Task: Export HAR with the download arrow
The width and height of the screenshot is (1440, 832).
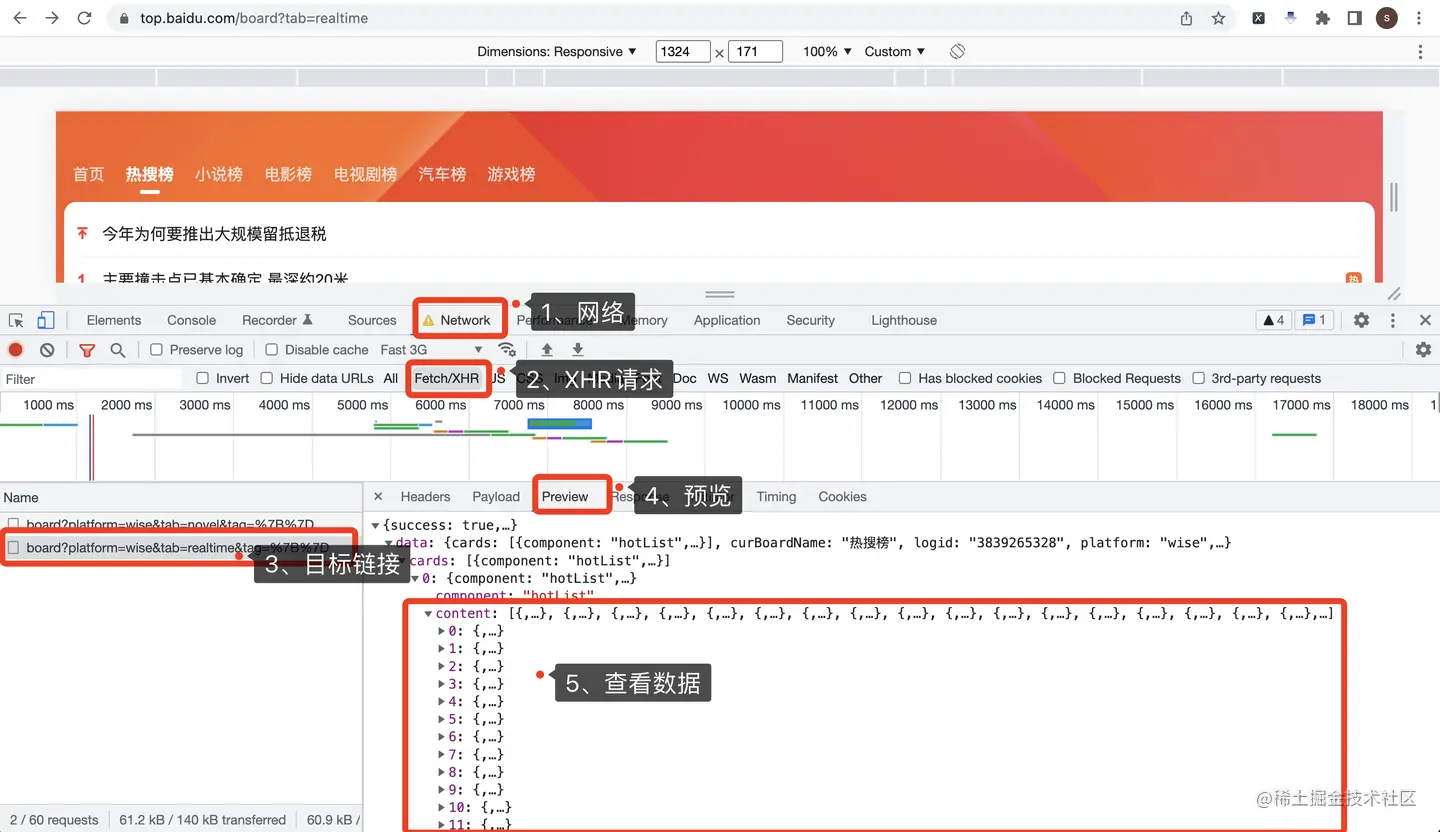Action: point(578,349)
